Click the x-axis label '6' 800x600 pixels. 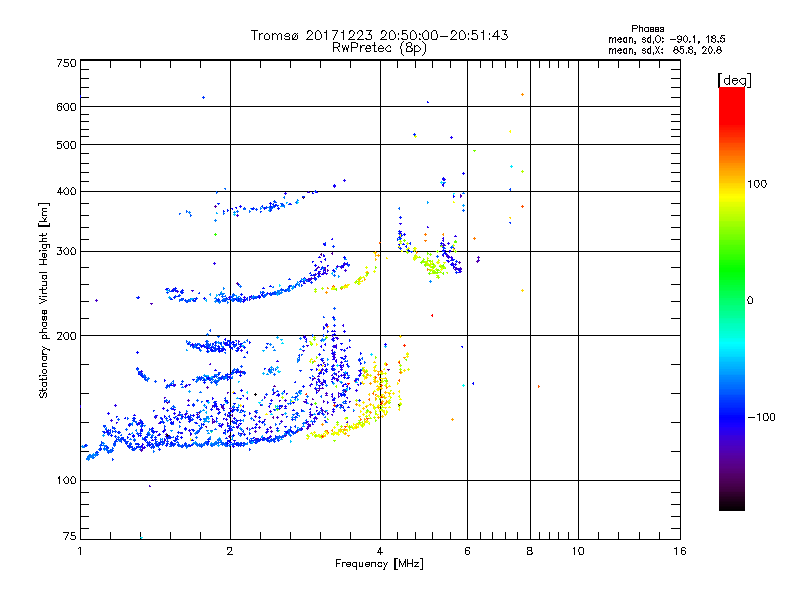pyautogui.click(x=467, y=551)
